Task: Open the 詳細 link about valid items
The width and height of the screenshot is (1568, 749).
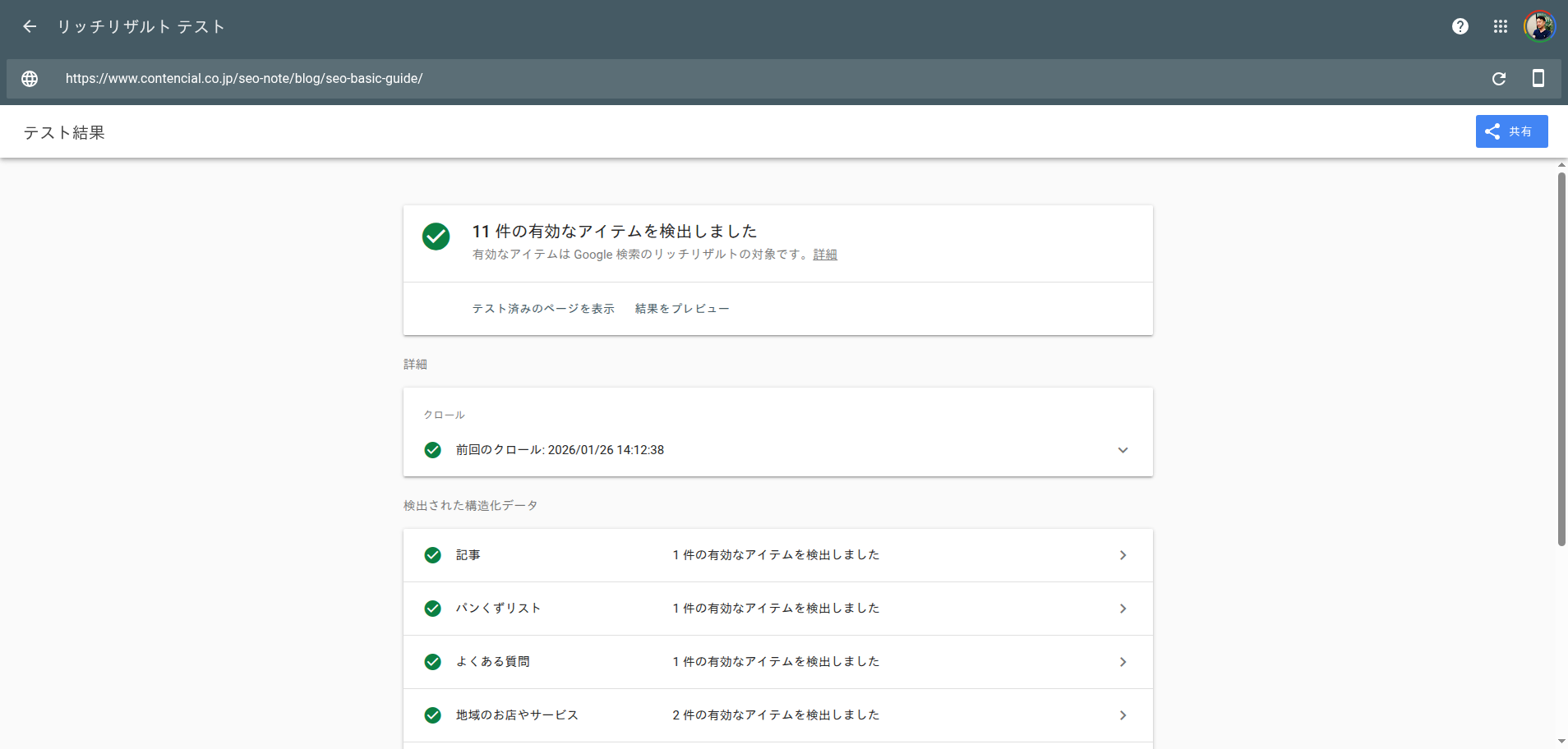Action: coord(824,255)
